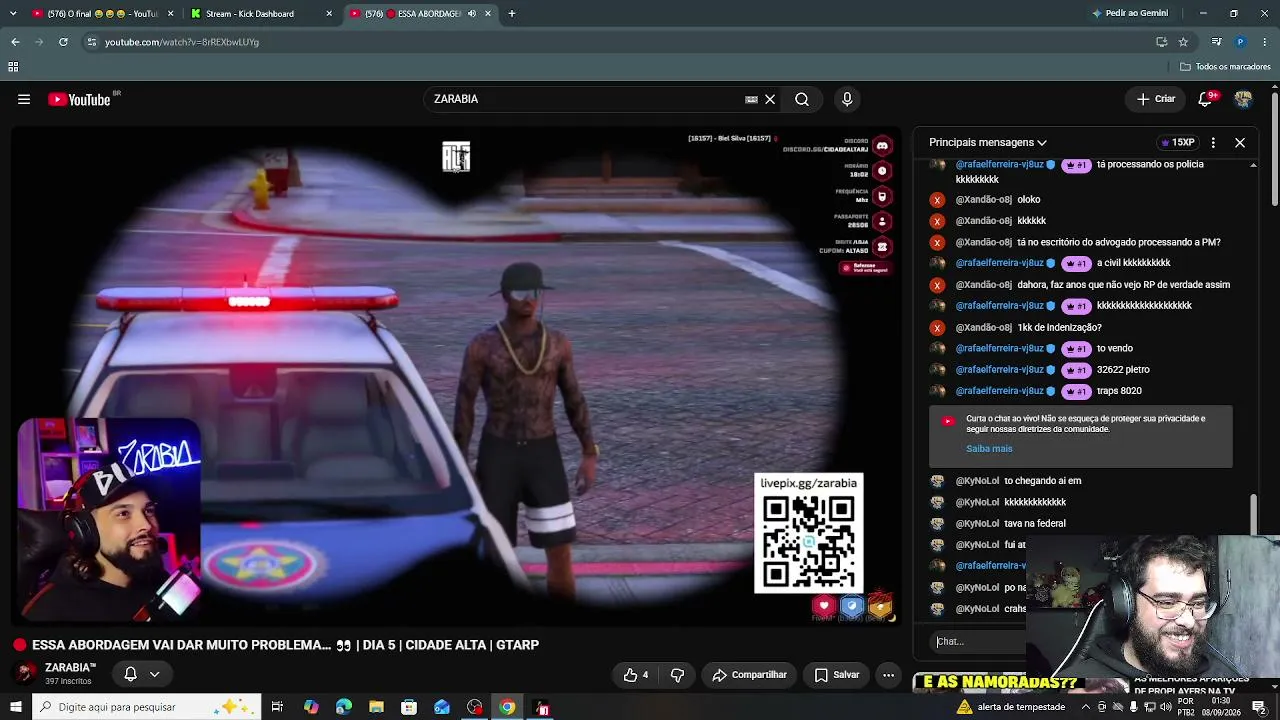Open the on-screen keyboard in search box
Screen dimensions: 1280x720
pyautogui.click(x=751, y=99)
